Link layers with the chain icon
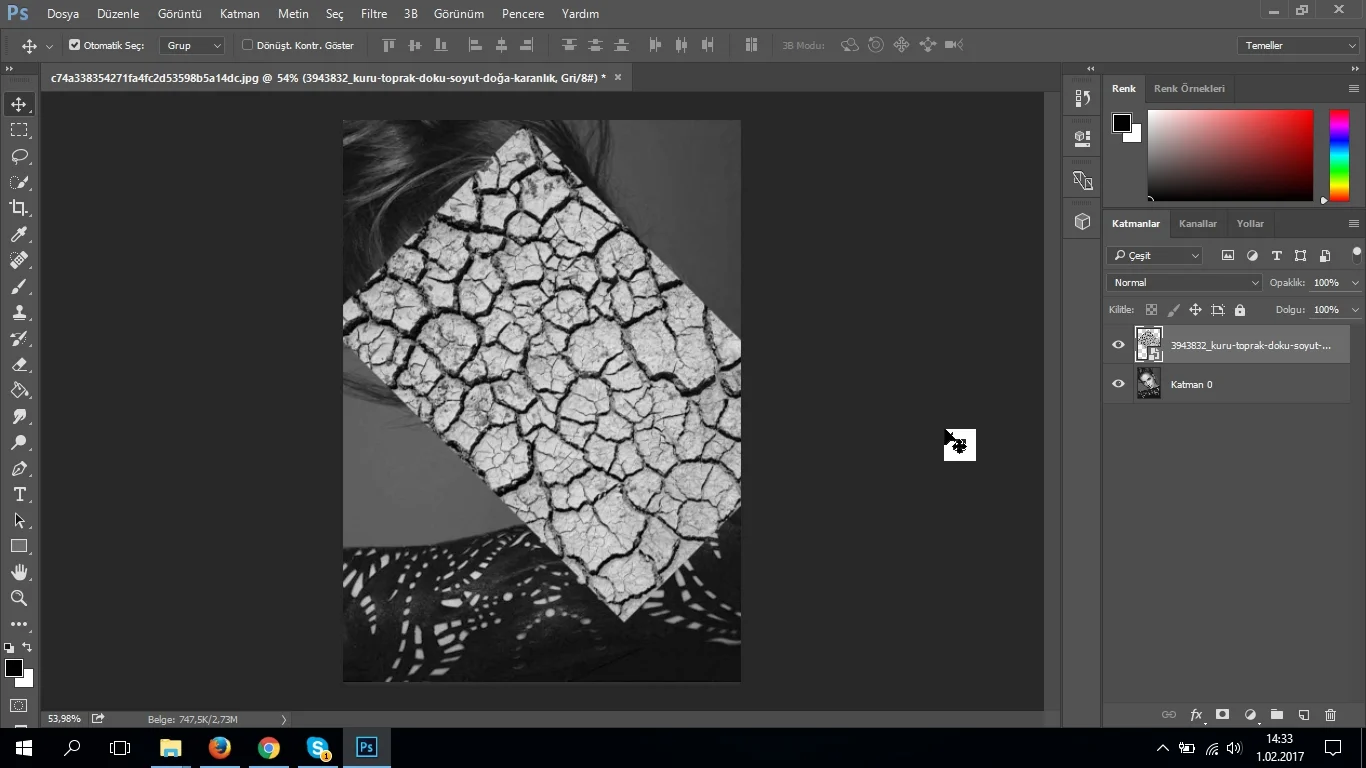This screenshot has width=1366, height=768. 1168,715
